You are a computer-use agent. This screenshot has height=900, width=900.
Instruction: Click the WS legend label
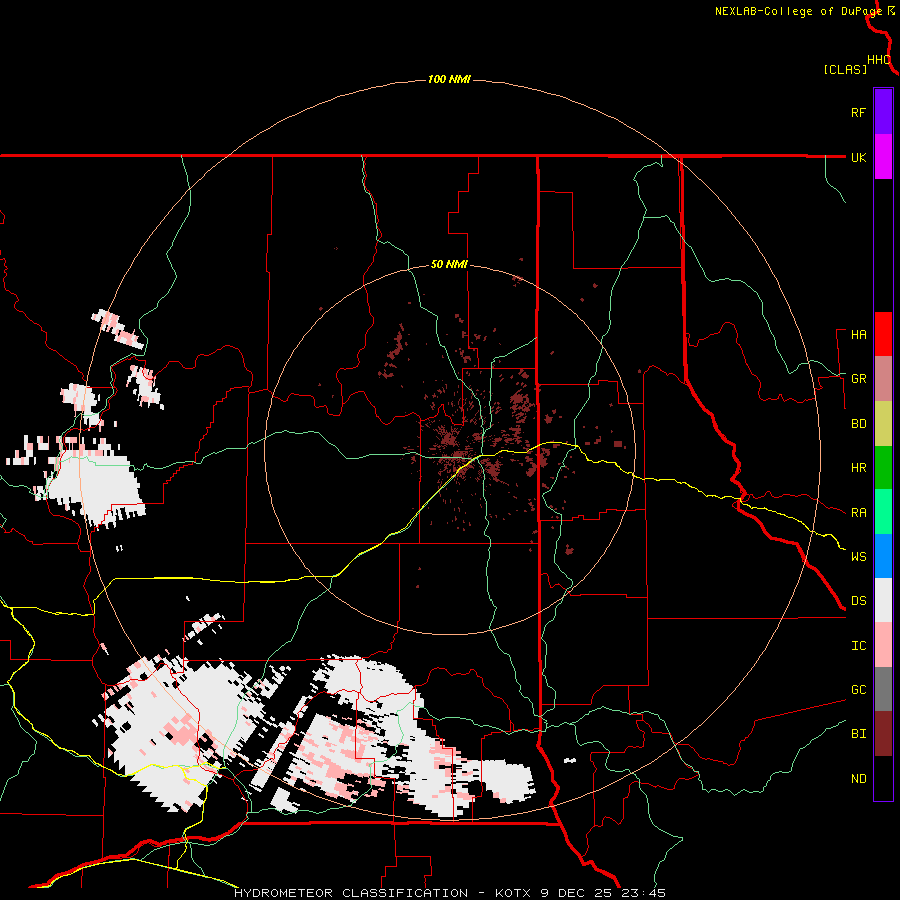[858, 556]
